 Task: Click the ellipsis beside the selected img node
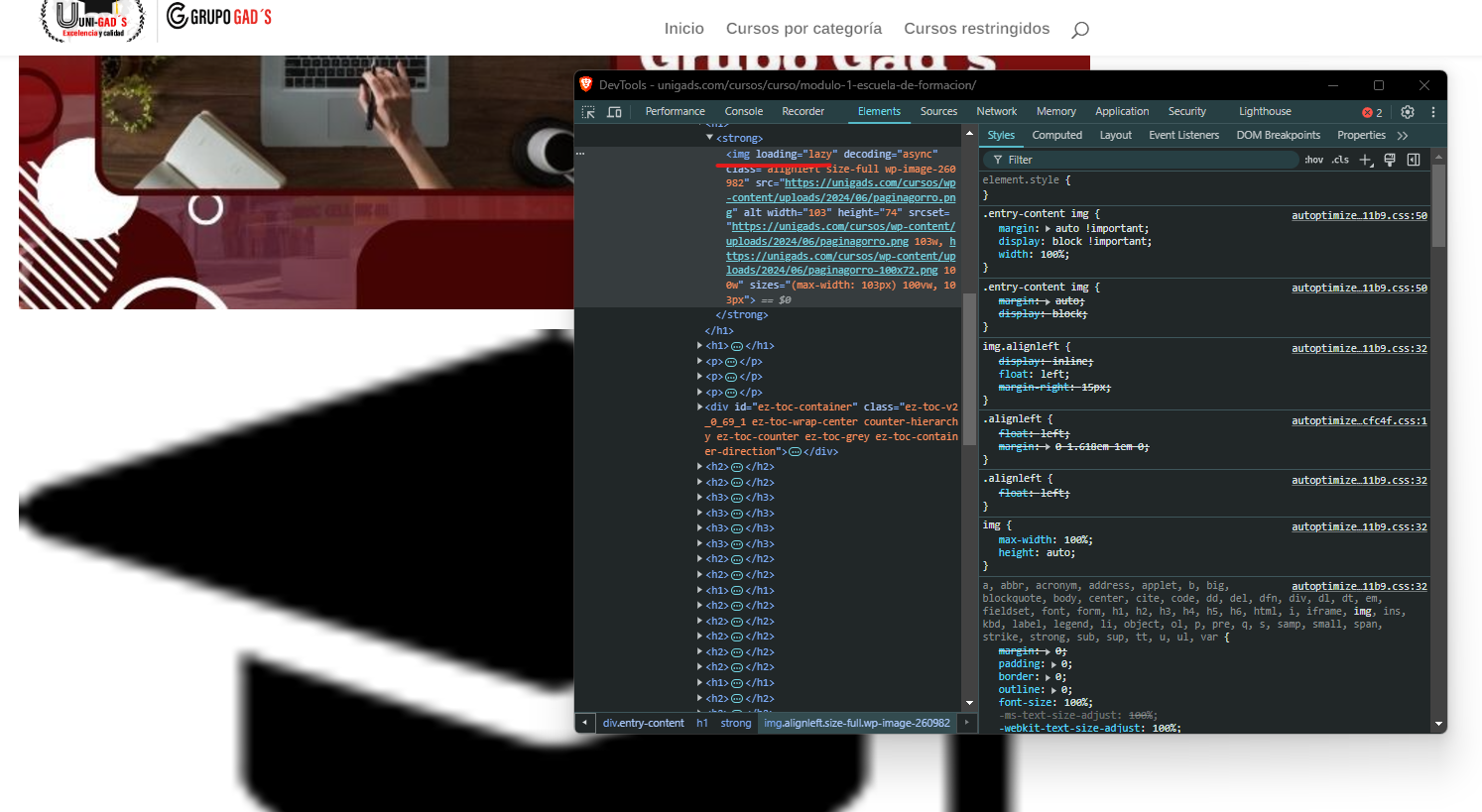[580, 154]
